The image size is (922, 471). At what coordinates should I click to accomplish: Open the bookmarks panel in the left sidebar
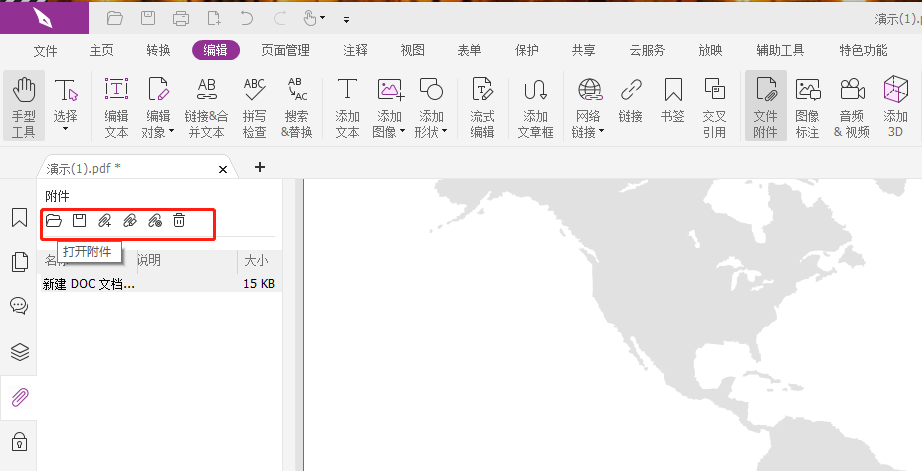[19, 218]
